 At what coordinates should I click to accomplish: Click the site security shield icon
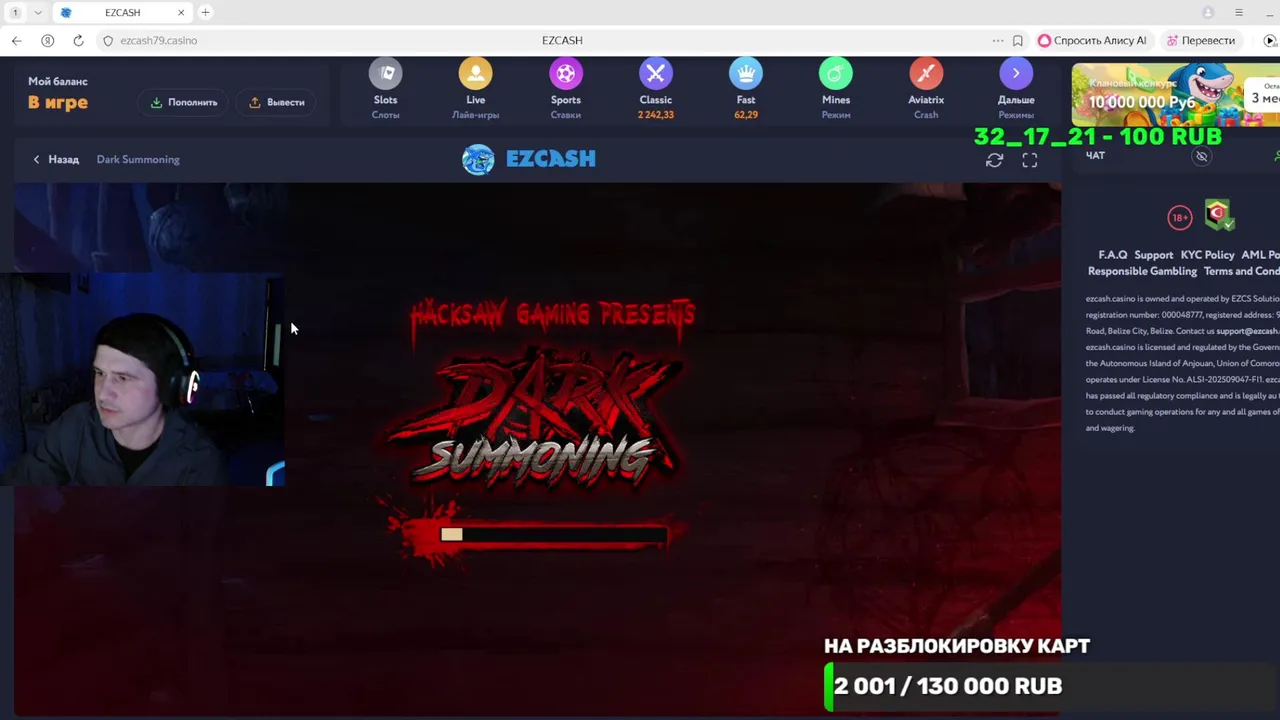click(108, 40)
